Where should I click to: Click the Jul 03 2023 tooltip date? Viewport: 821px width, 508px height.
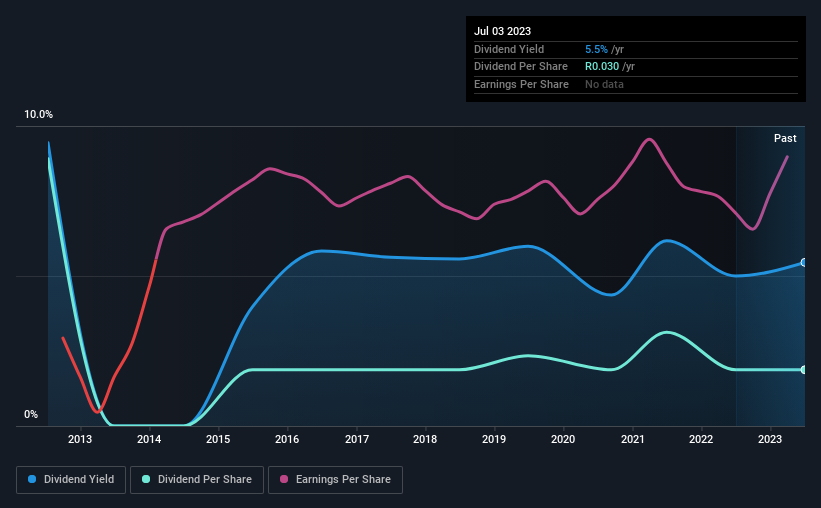click(502, 31)
